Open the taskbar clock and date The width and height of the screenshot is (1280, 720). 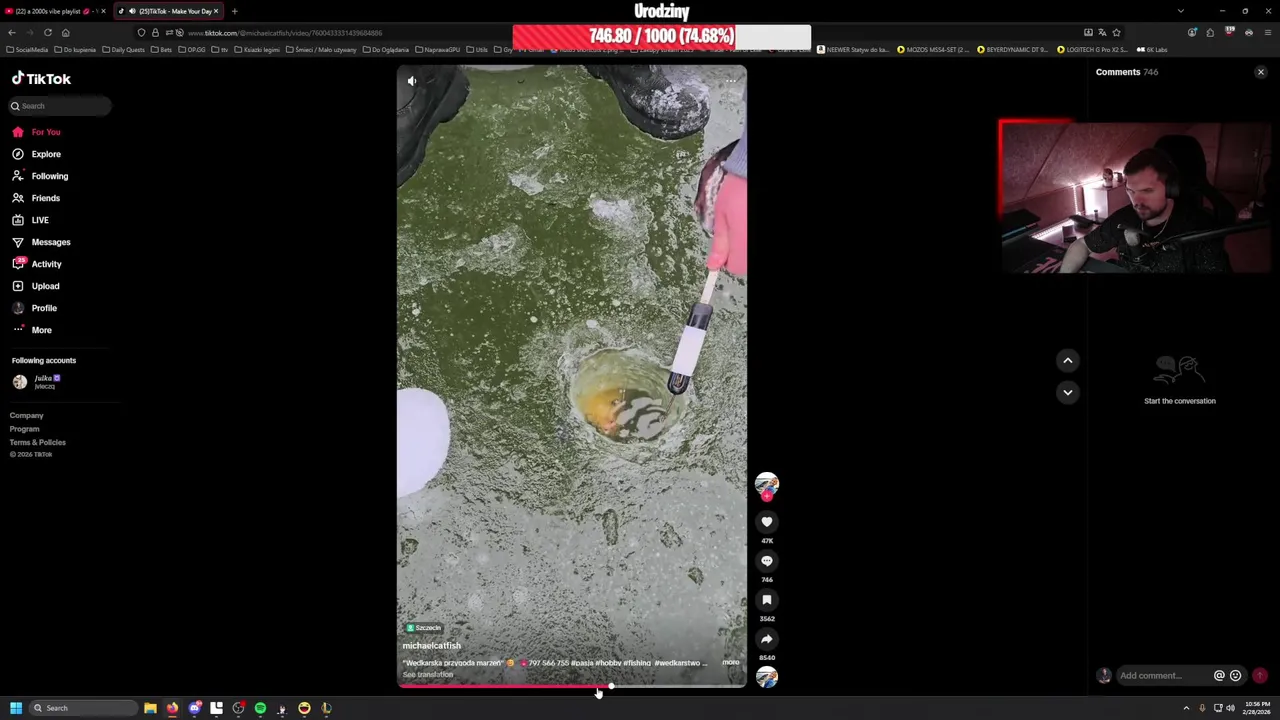pos(1257,708)
